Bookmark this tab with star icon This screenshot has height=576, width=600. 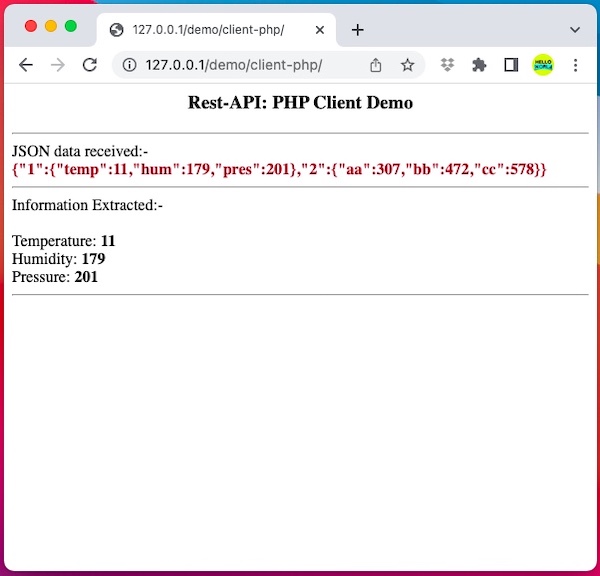(408, 65)
